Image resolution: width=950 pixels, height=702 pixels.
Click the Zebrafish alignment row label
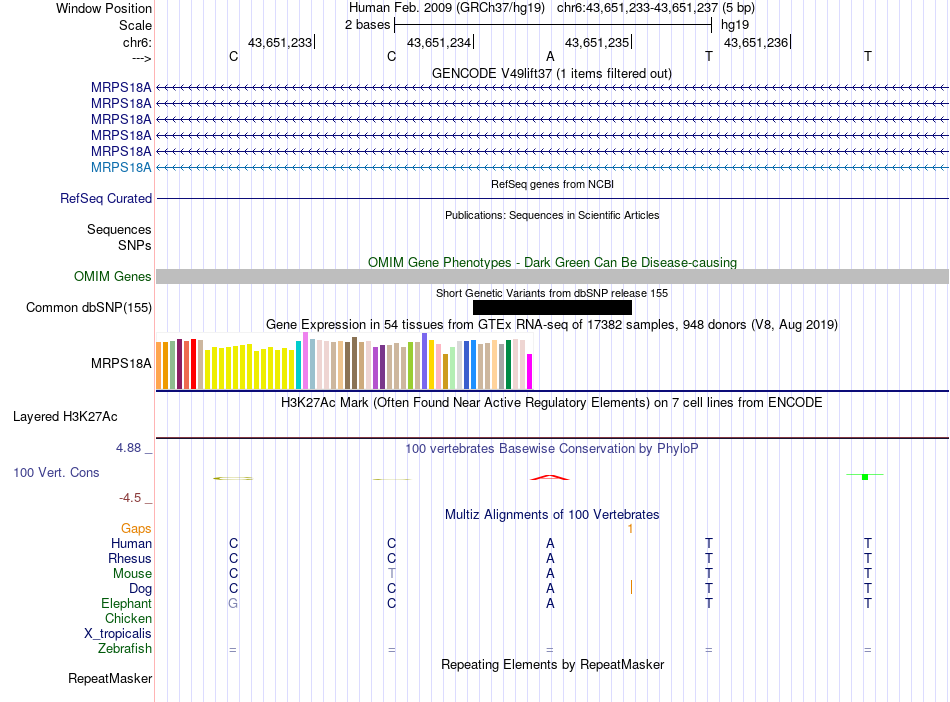click(x=125, y=648)
